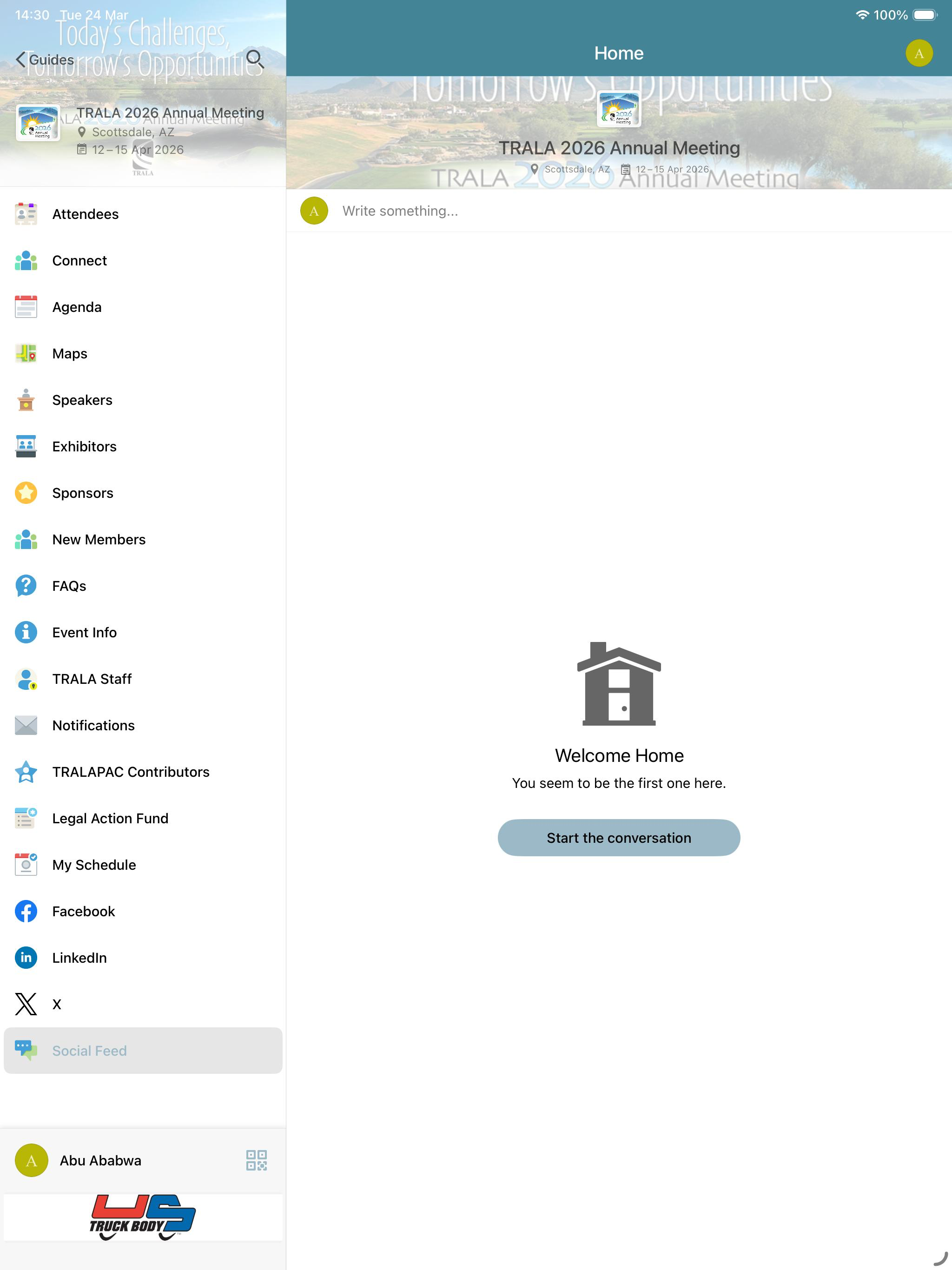Tap the profile avatar in Home header
This screenshot has width=952, height=1270.
pos(919,53)
